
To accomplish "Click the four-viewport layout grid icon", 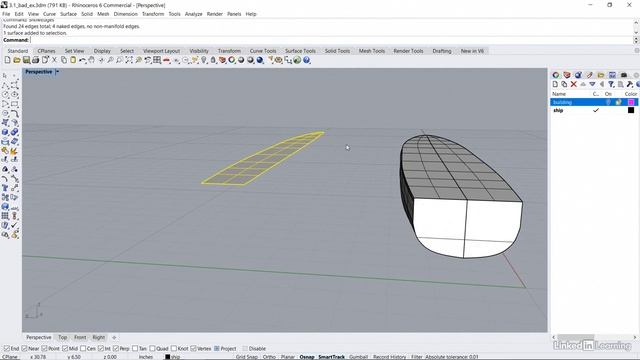I will [x=157, y=60].
